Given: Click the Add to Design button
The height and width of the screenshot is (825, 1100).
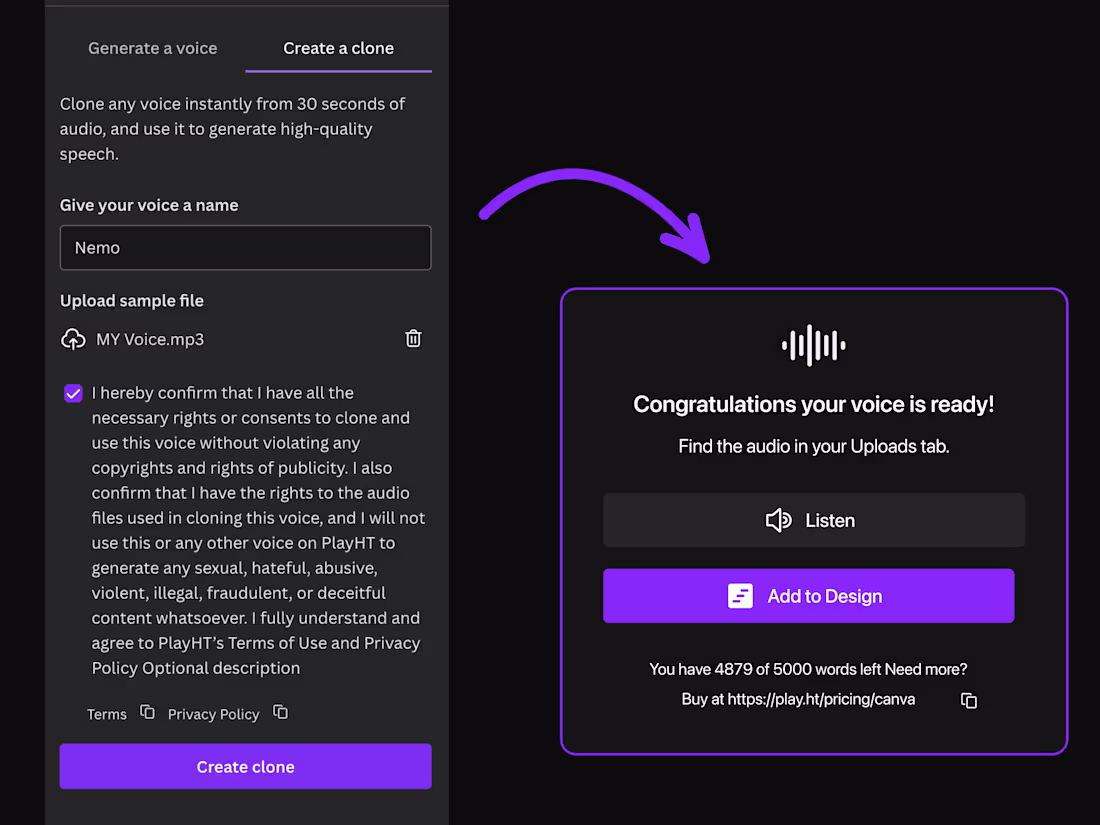Looking at the screenshot, I should [x=808, y=596].
